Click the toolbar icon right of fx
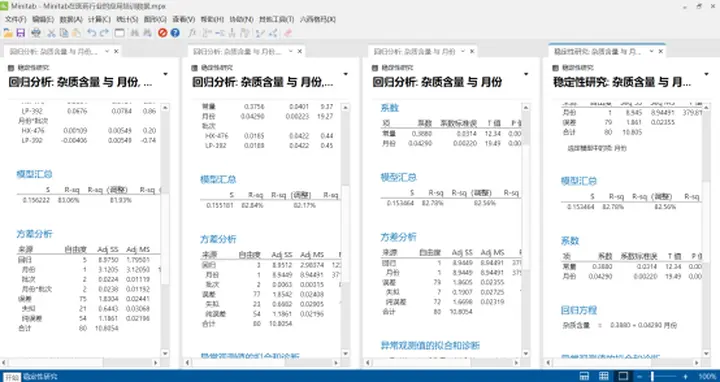Screen dimensions: 720x382 [x=207, y=33]
